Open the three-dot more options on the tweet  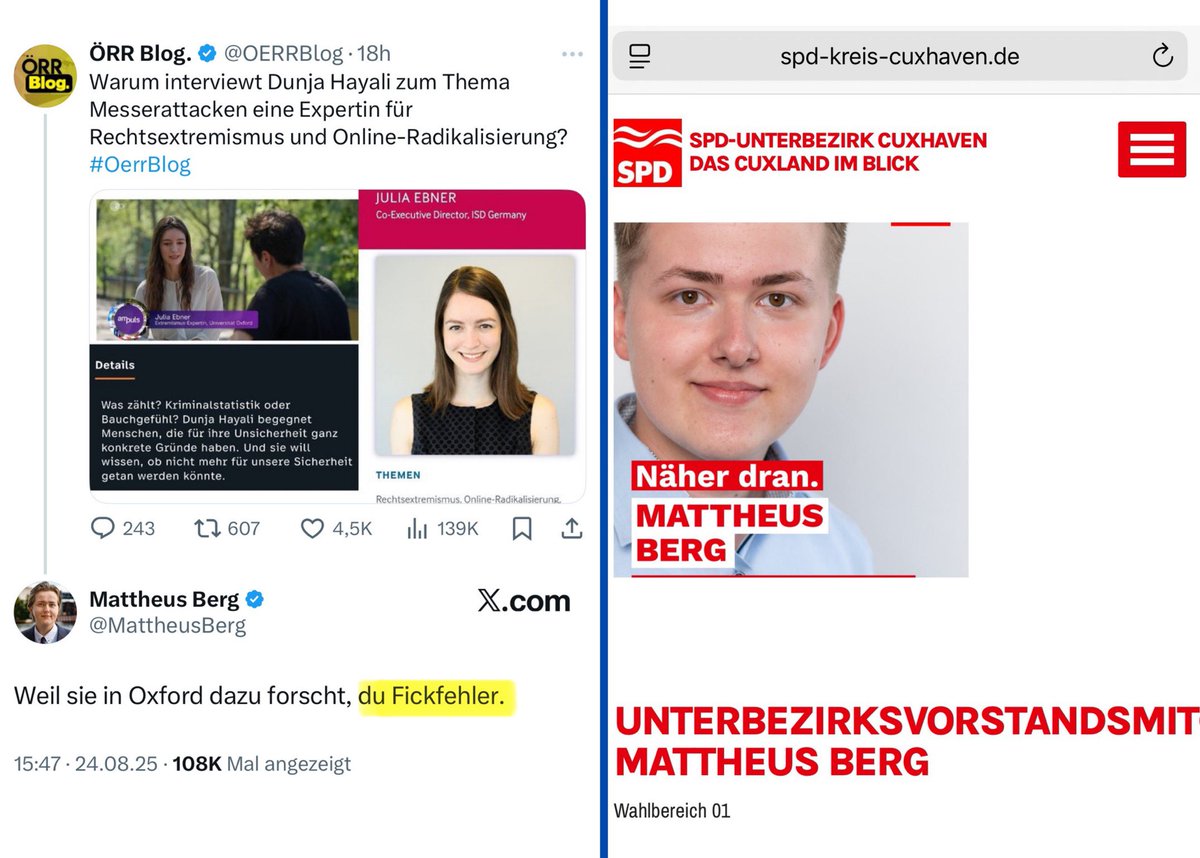coord(572,54)
